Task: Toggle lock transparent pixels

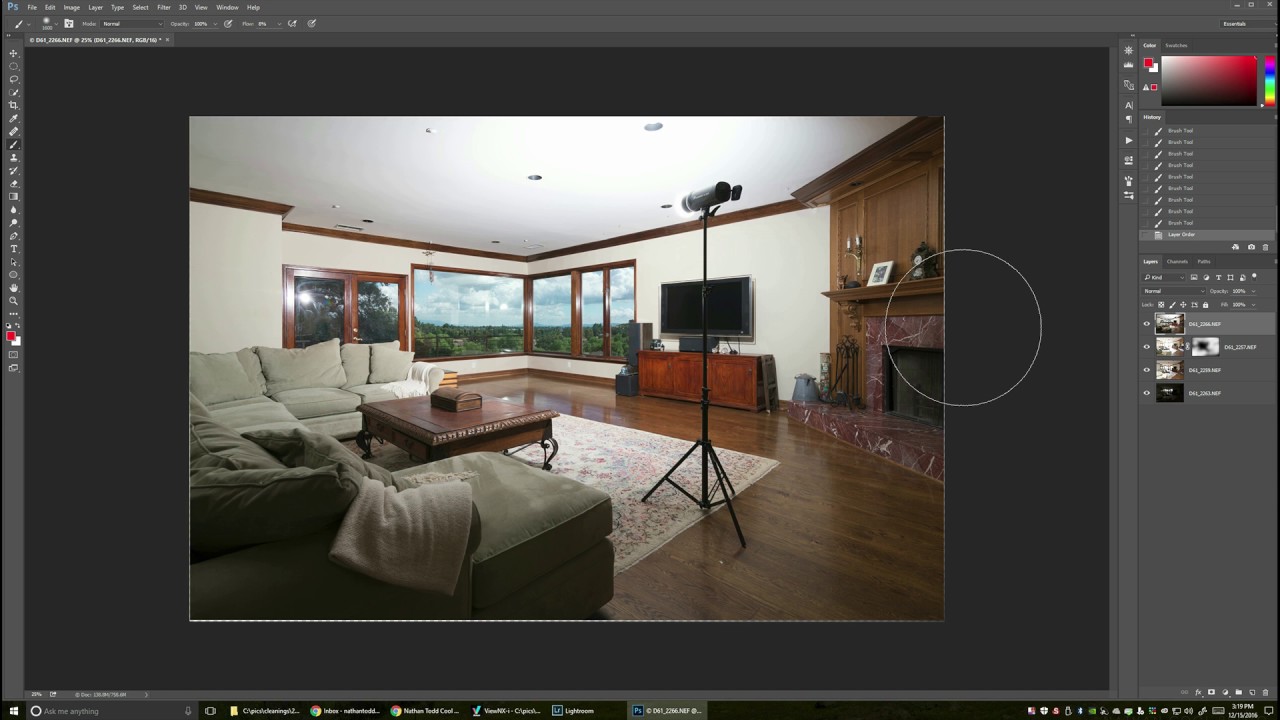Action: (x=1161, y=305)
